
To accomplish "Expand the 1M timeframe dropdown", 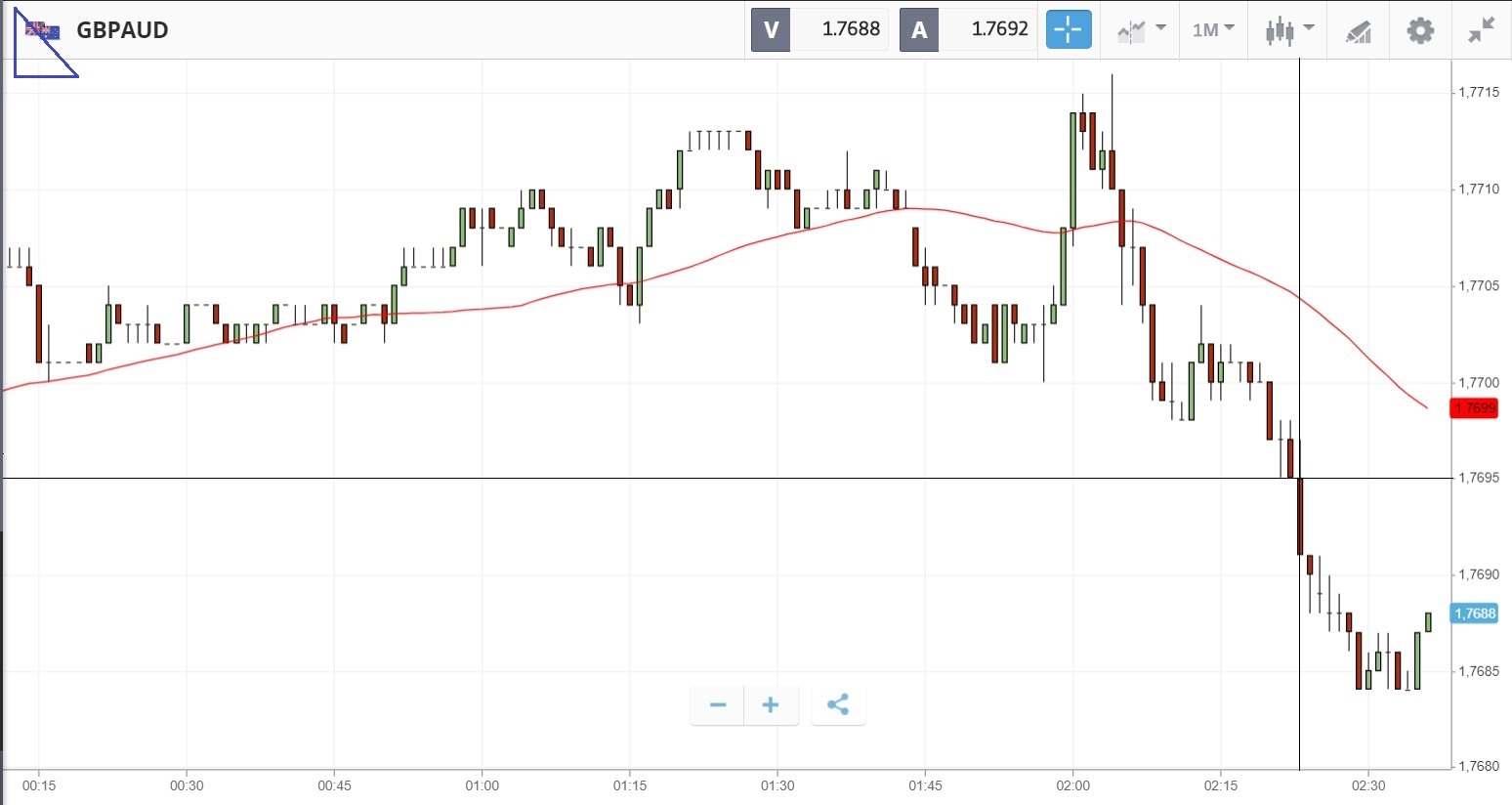I will pos(1213,30).
